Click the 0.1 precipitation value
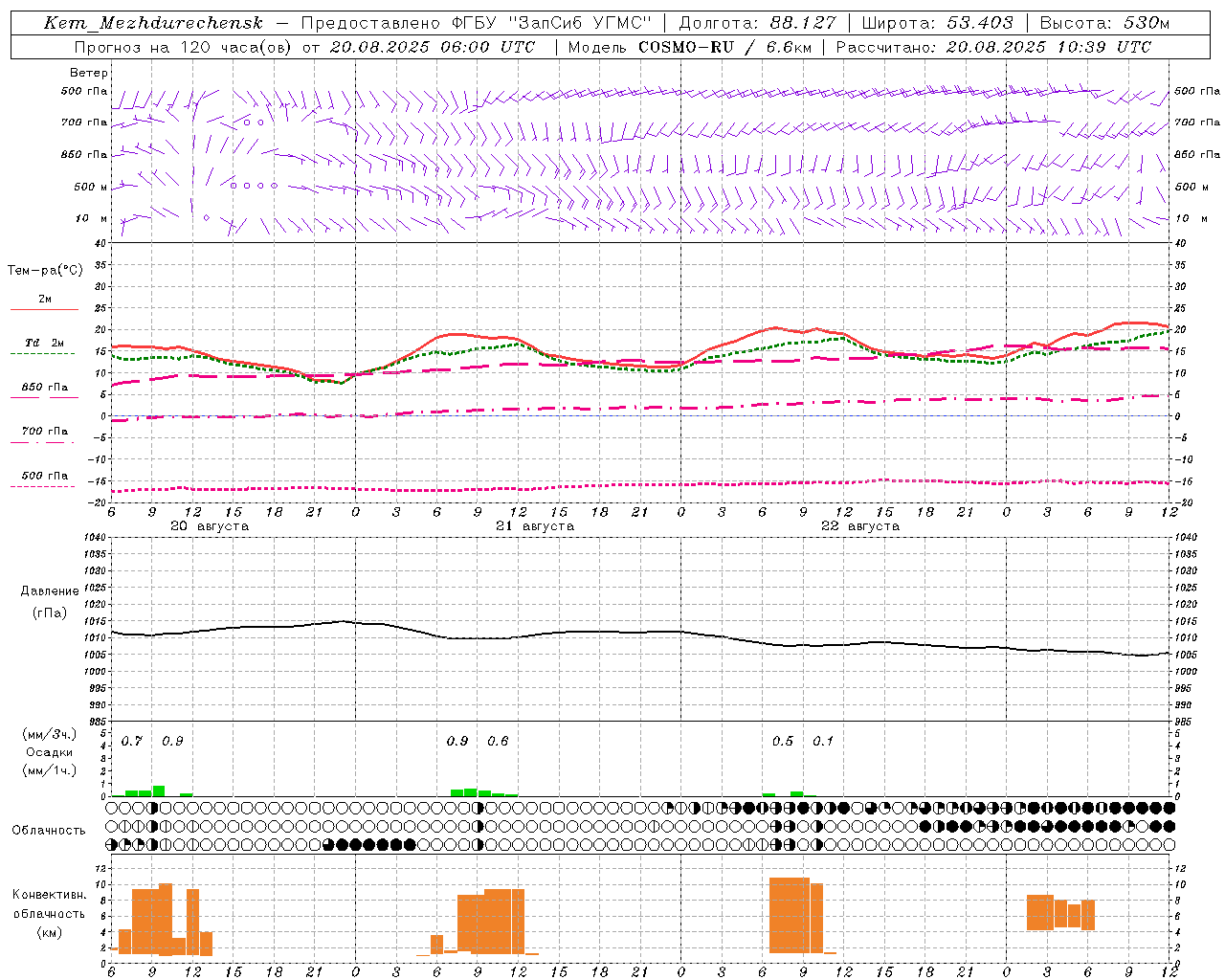The width and height of the screenshot is (1225, 980). pos(823,742)
